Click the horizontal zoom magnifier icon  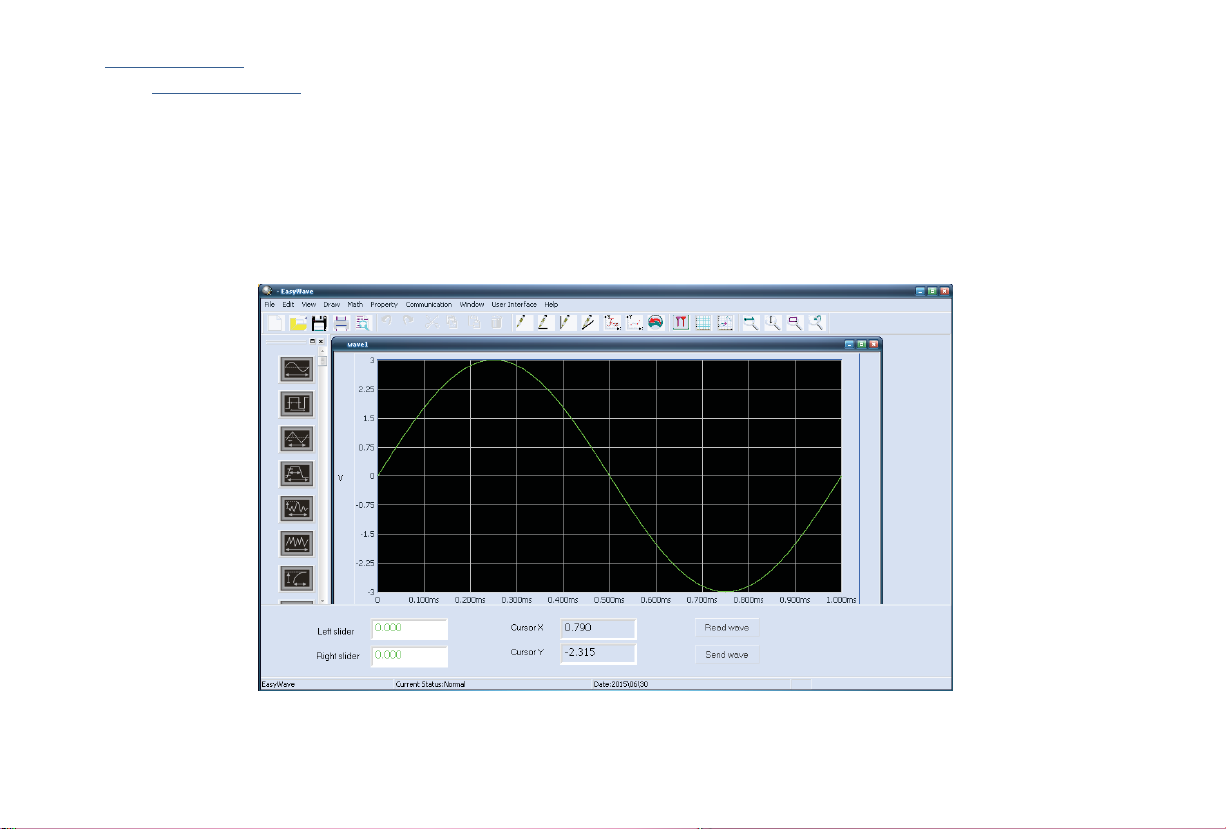[750, 322]
